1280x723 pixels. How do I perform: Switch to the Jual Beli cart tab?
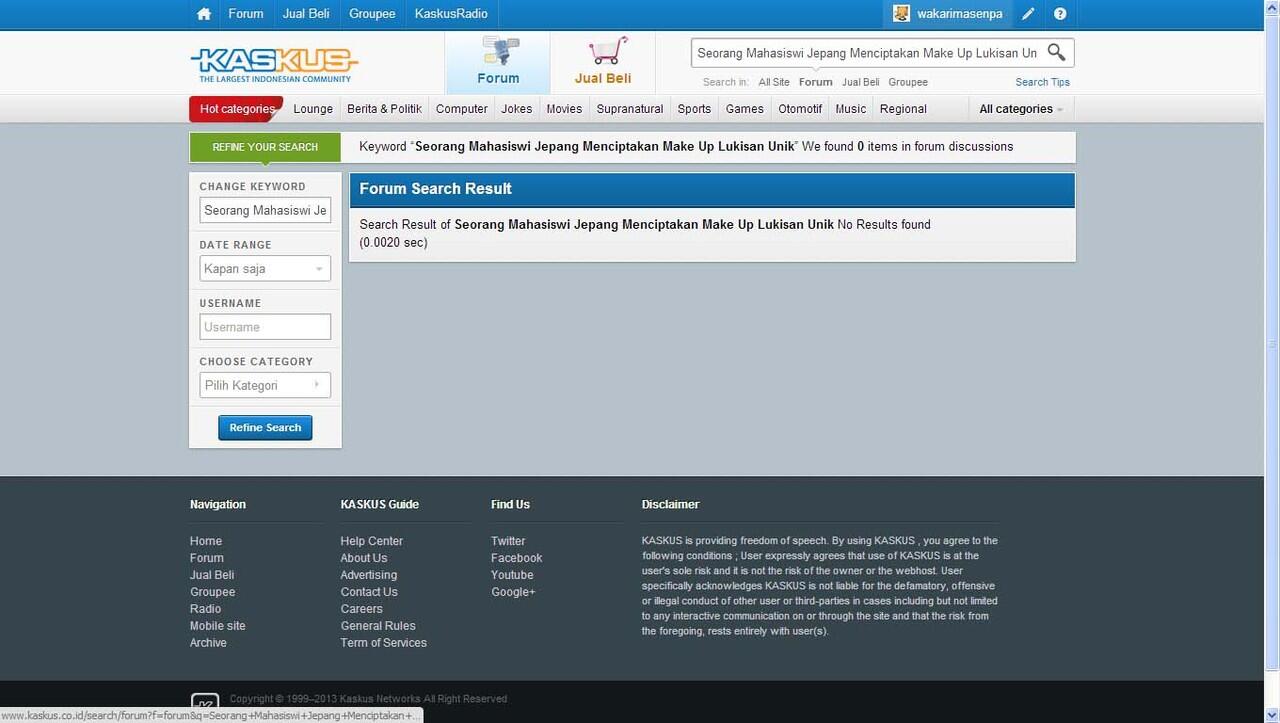point(603,63)
